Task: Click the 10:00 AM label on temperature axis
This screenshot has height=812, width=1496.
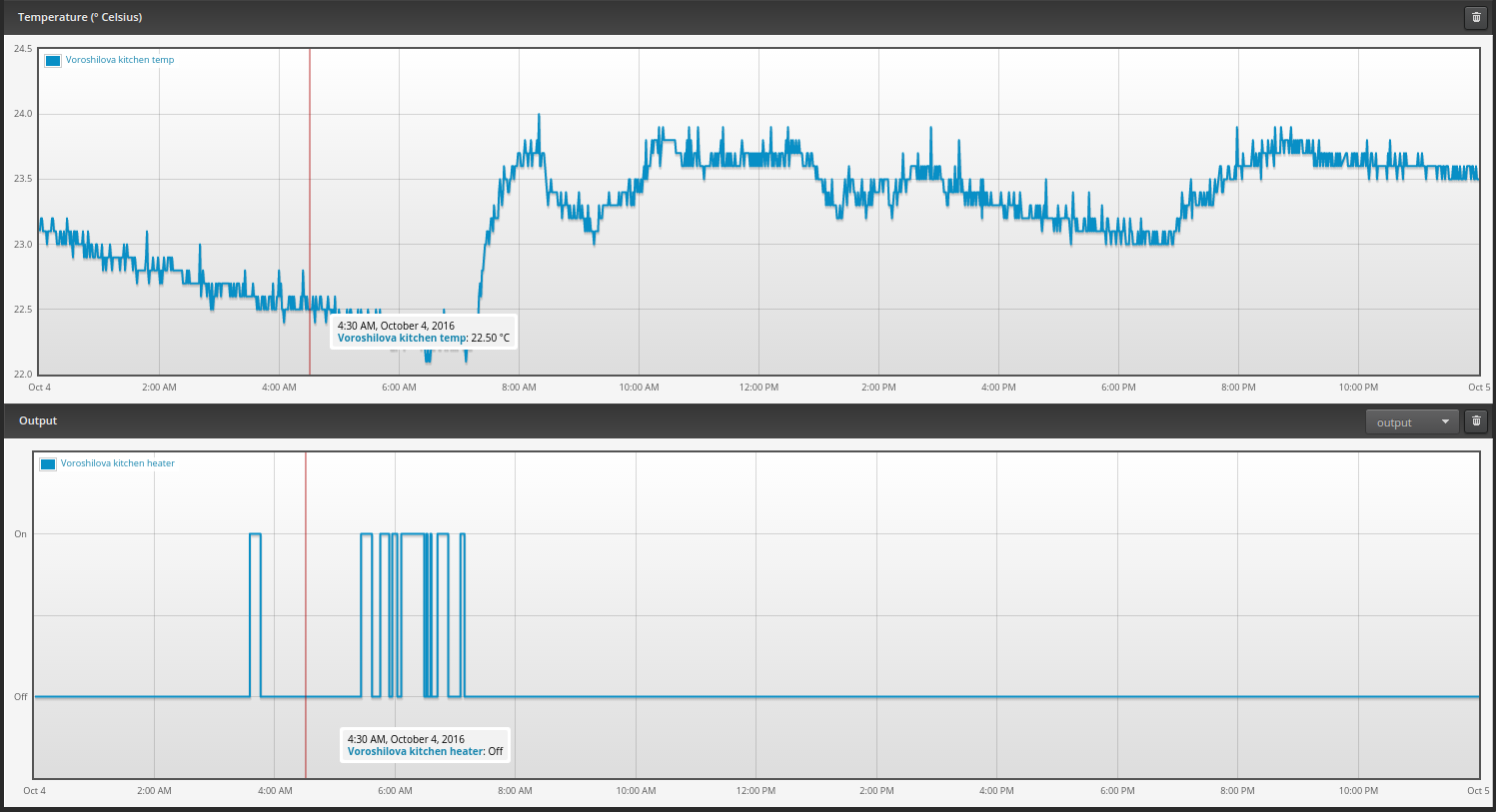Action: pyautogui.click(x=639, y=388)
